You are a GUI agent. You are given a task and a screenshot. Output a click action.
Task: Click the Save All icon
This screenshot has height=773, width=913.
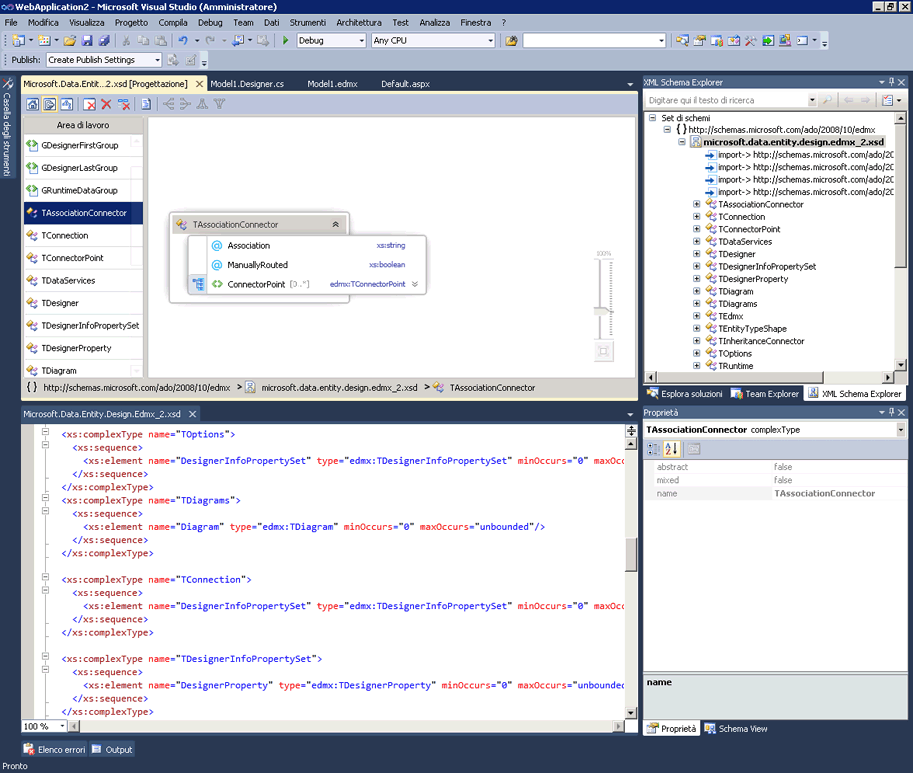(104, 40)
